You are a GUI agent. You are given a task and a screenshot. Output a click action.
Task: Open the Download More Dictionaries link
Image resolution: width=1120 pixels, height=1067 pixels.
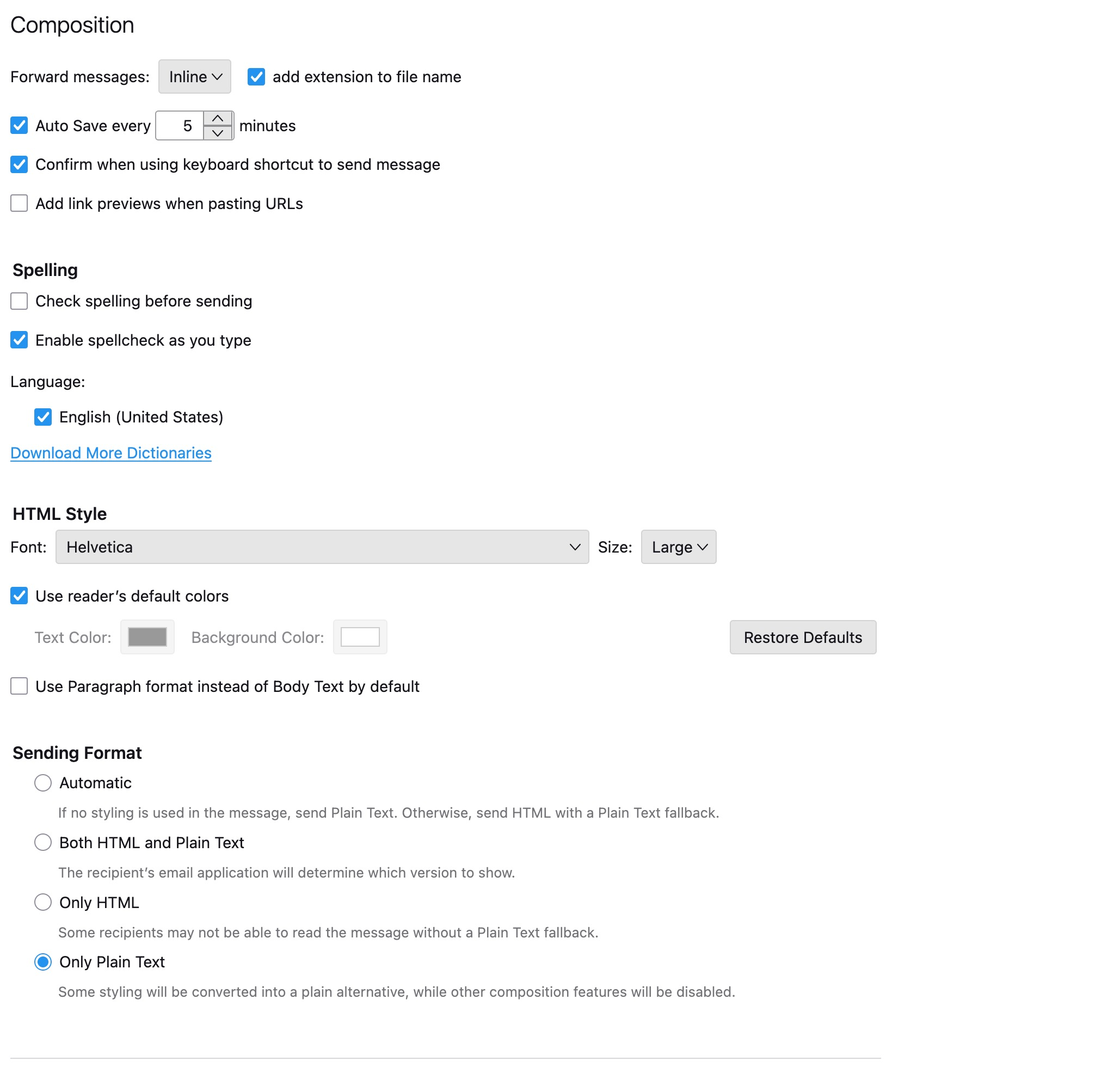point(111,453)
